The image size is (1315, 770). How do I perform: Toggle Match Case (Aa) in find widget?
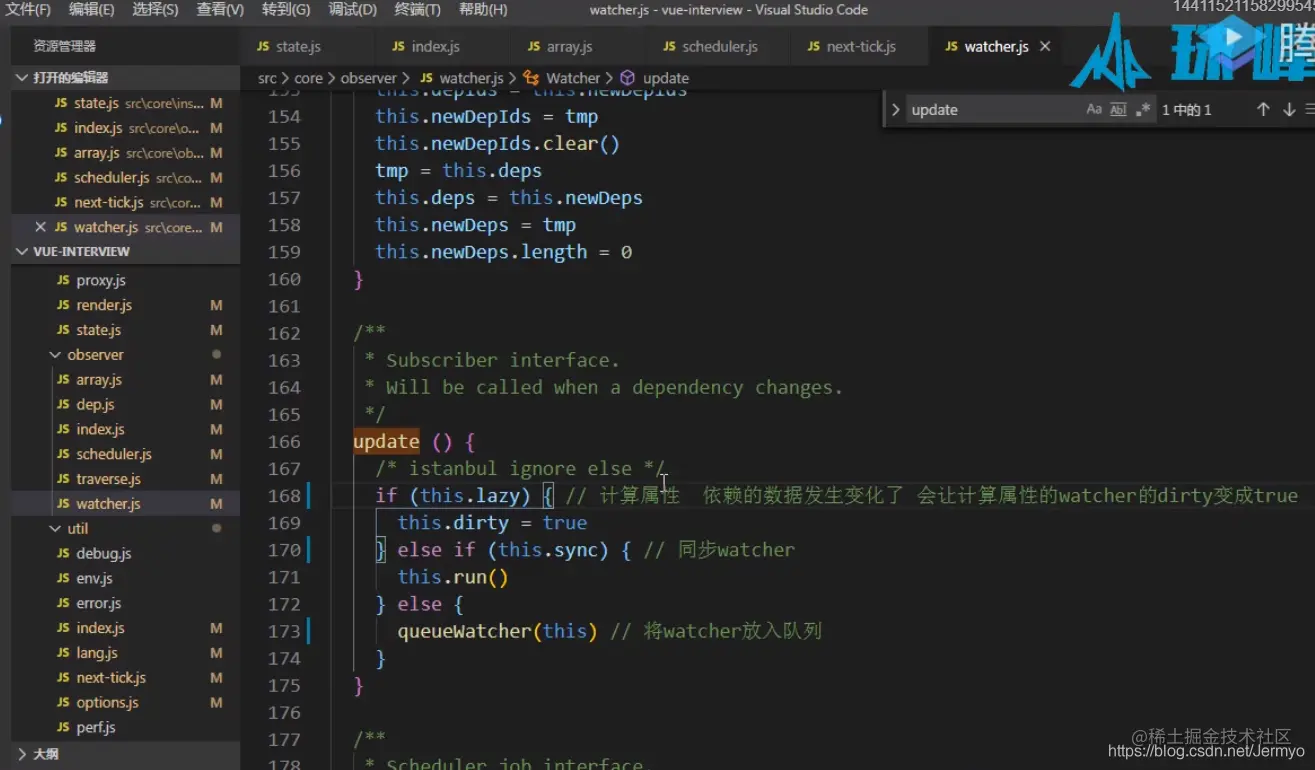tap(1094, 110)
